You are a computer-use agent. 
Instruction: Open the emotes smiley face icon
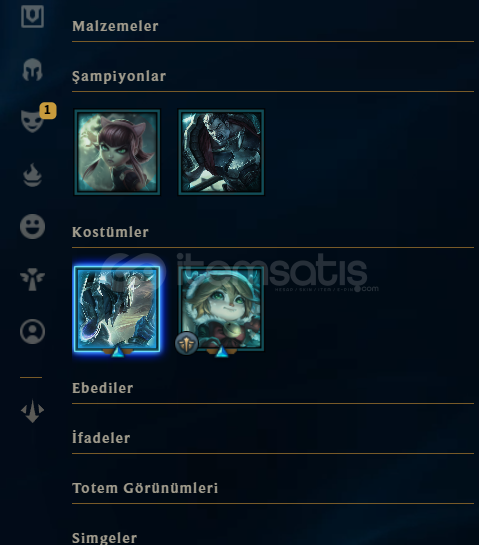coord(32,227)
